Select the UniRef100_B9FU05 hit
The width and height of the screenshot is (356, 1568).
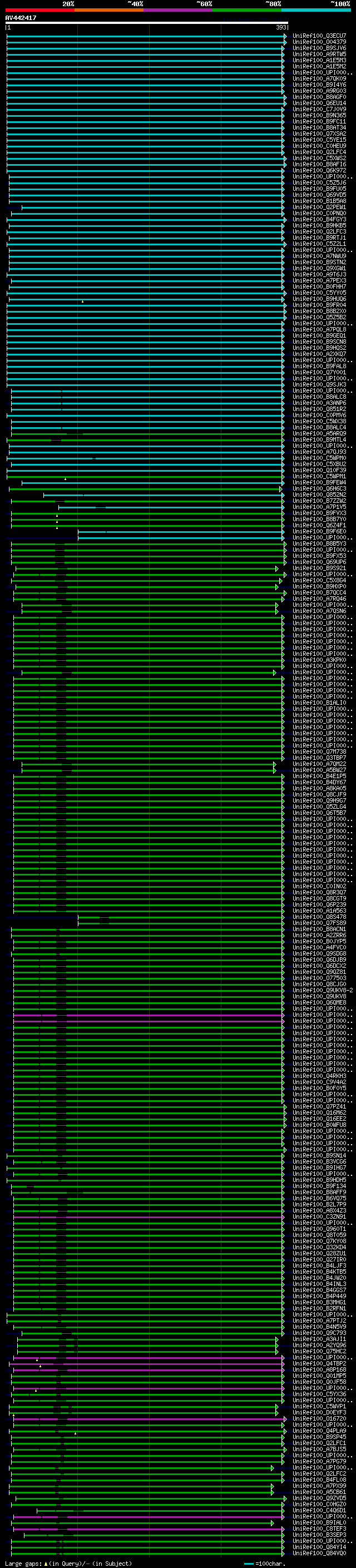(x=319, y=189)
